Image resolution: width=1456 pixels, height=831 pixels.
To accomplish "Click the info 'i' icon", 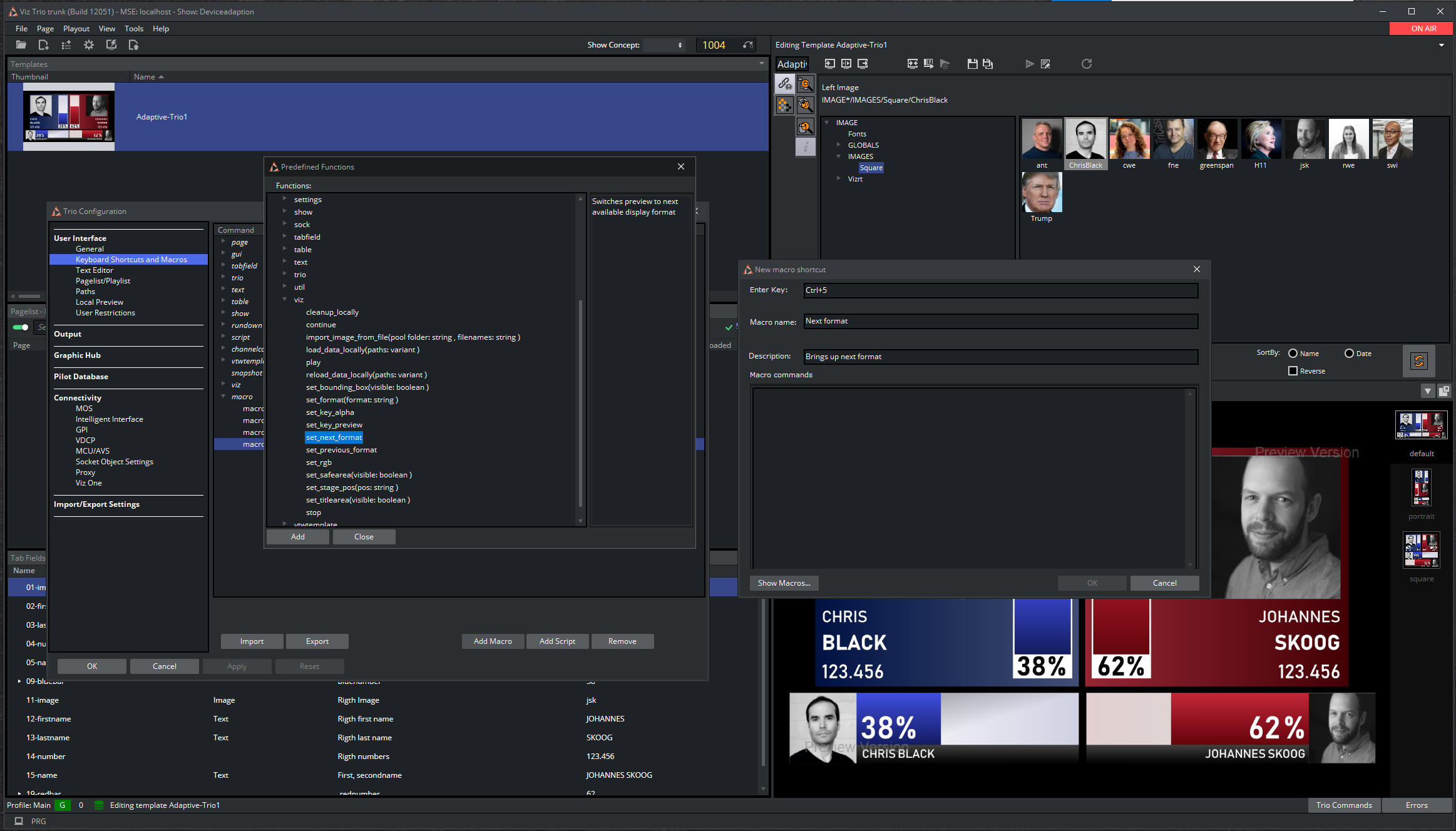I will [x=806, y=148].
